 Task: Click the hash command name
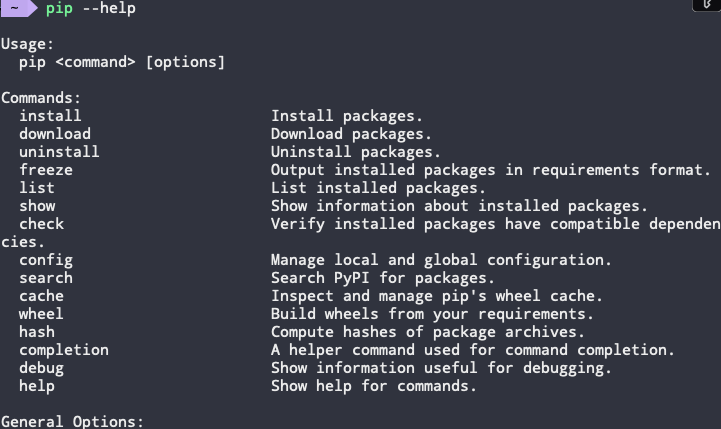click(37, 332)
